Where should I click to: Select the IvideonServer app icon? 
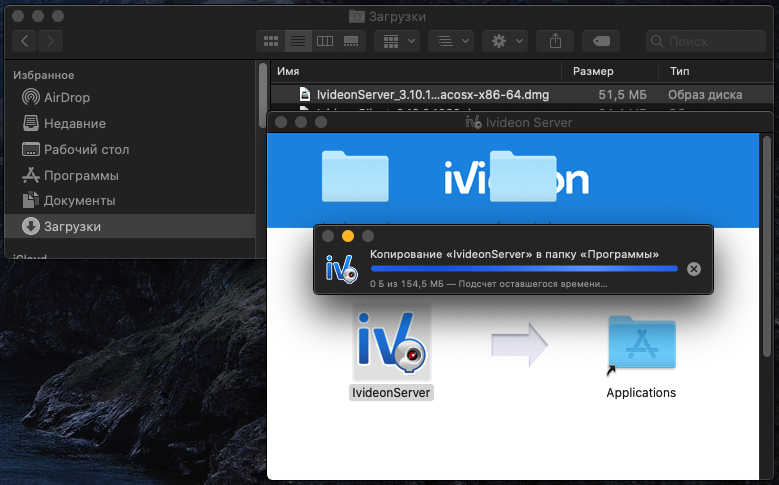click(x=392, y=342)
